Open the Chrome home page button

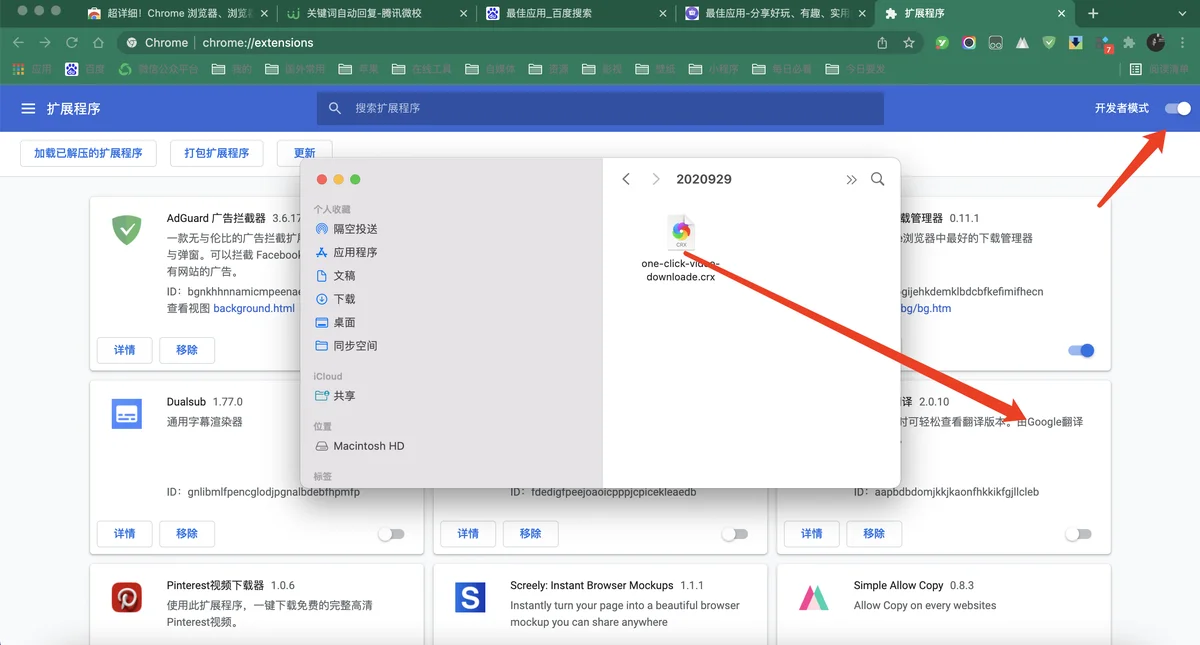pyautogui.click(x=98, y=43)
